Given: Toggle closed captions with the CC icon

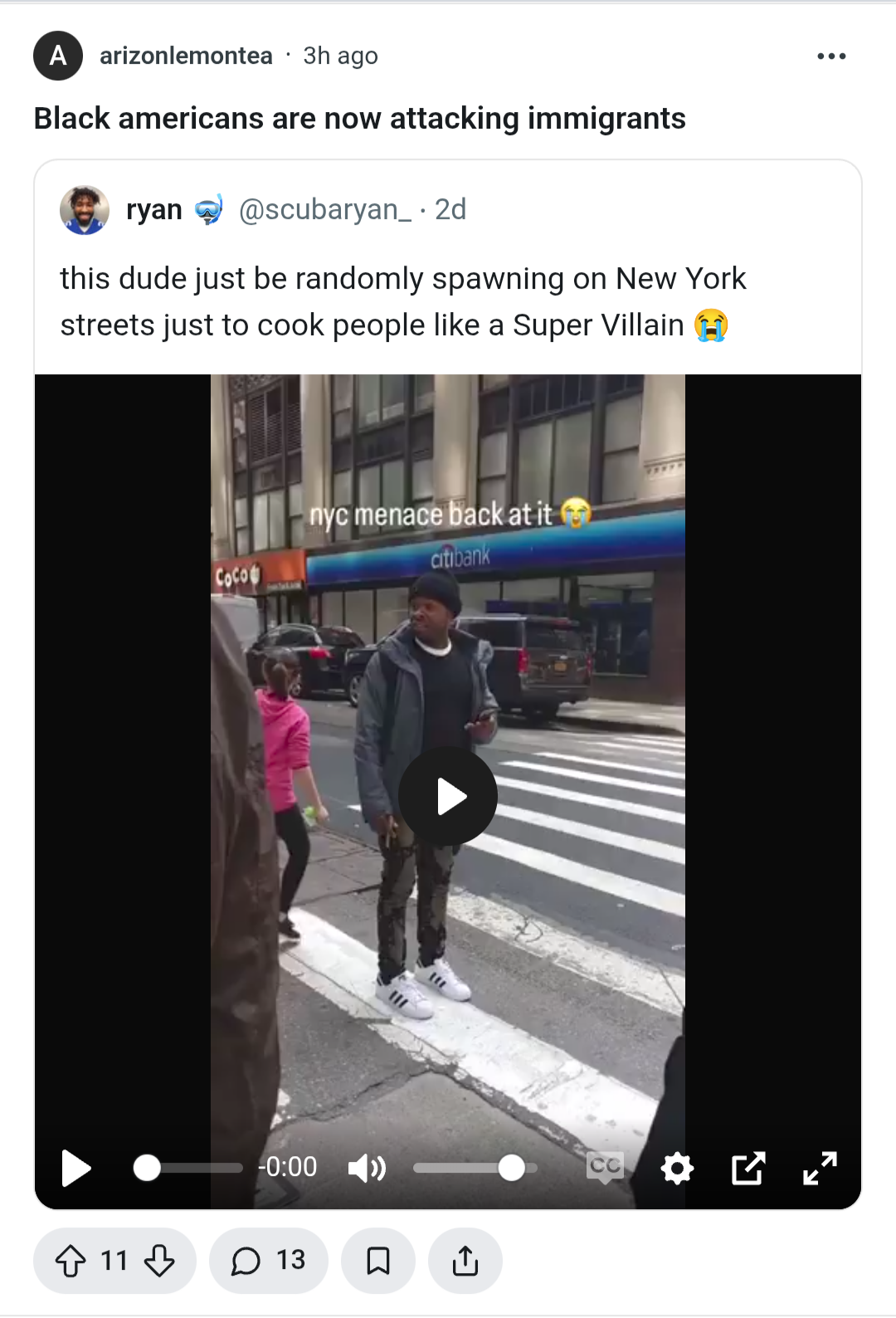Looking at the screenshot, I should 605,1167.
